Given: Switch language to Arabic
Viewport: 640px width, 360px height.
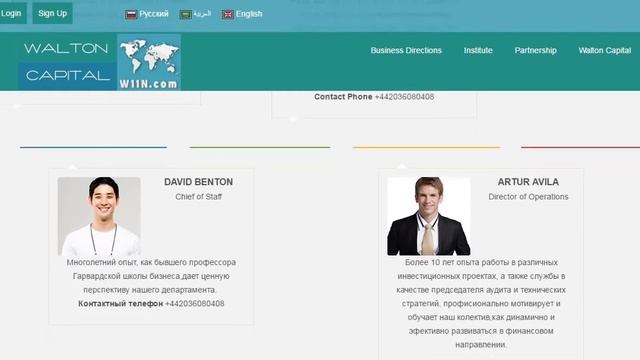Looking at the screenshot, I should point(202,14).
